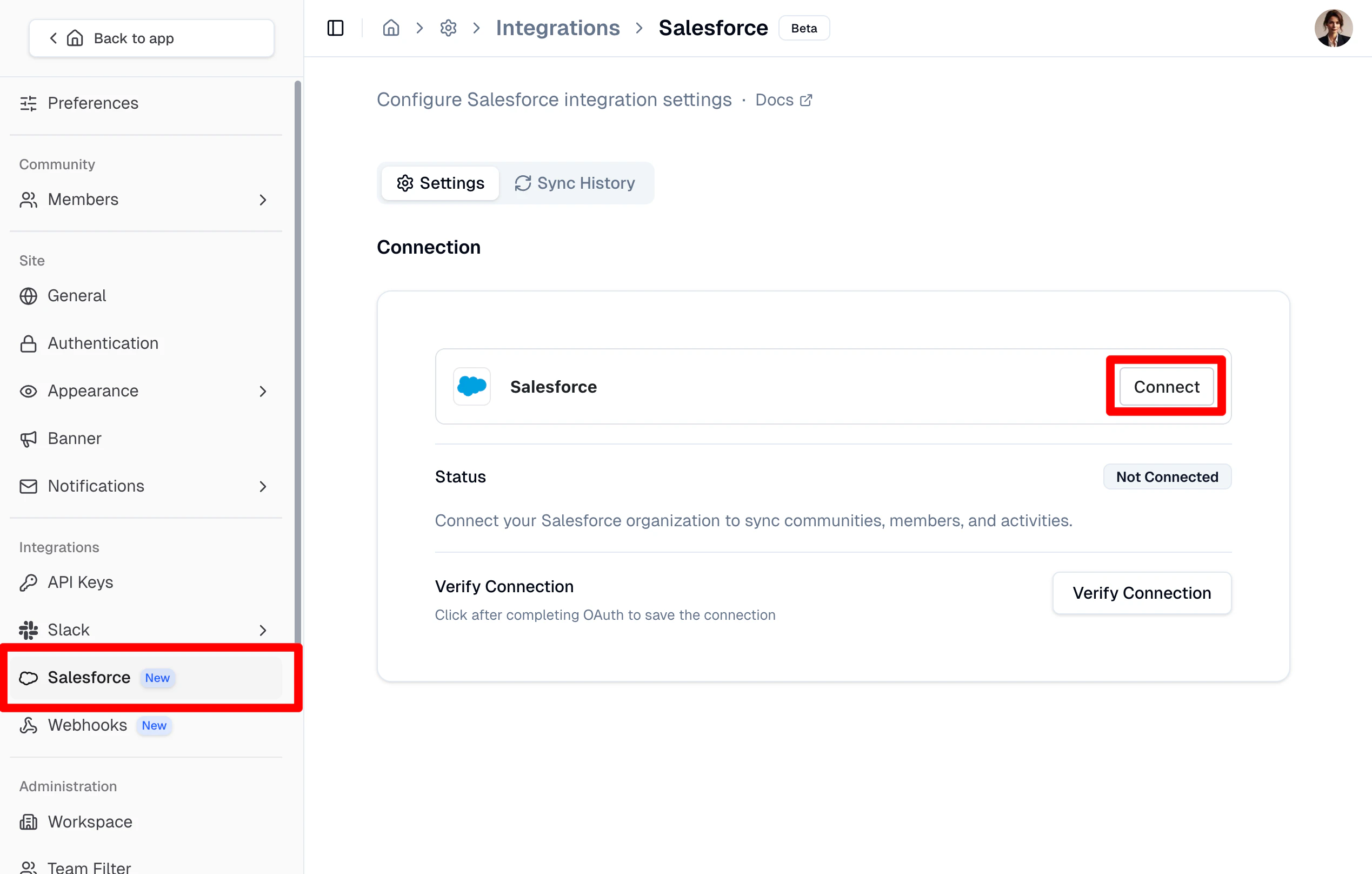This screenshot has width=1372, height=874.
Task: Click the Back to app home icon
Action: click(75, 38)
